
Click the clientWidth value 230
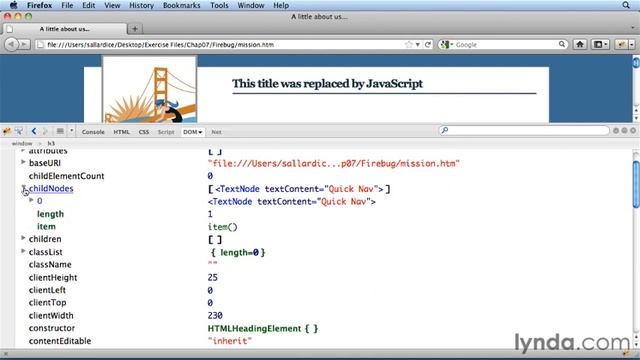coord(215,316)
